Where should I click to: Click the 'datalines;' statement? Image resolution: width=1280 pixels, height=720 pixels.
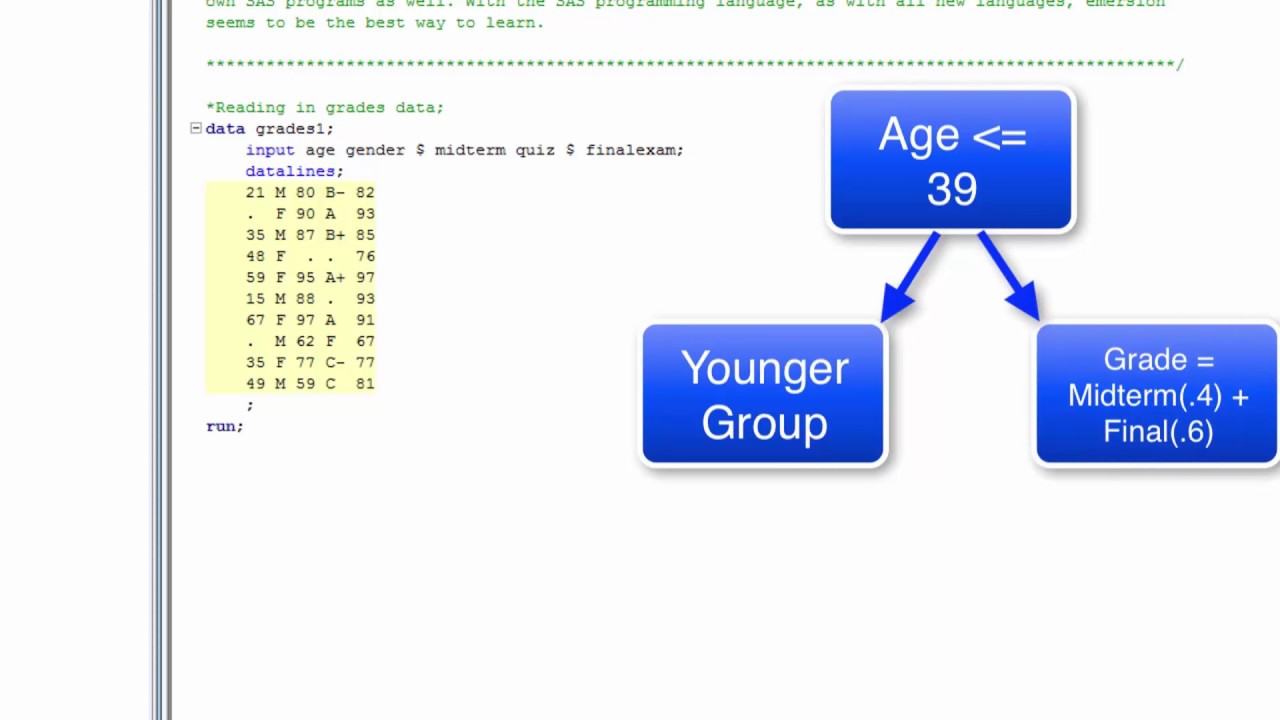[x=295, y=171]
